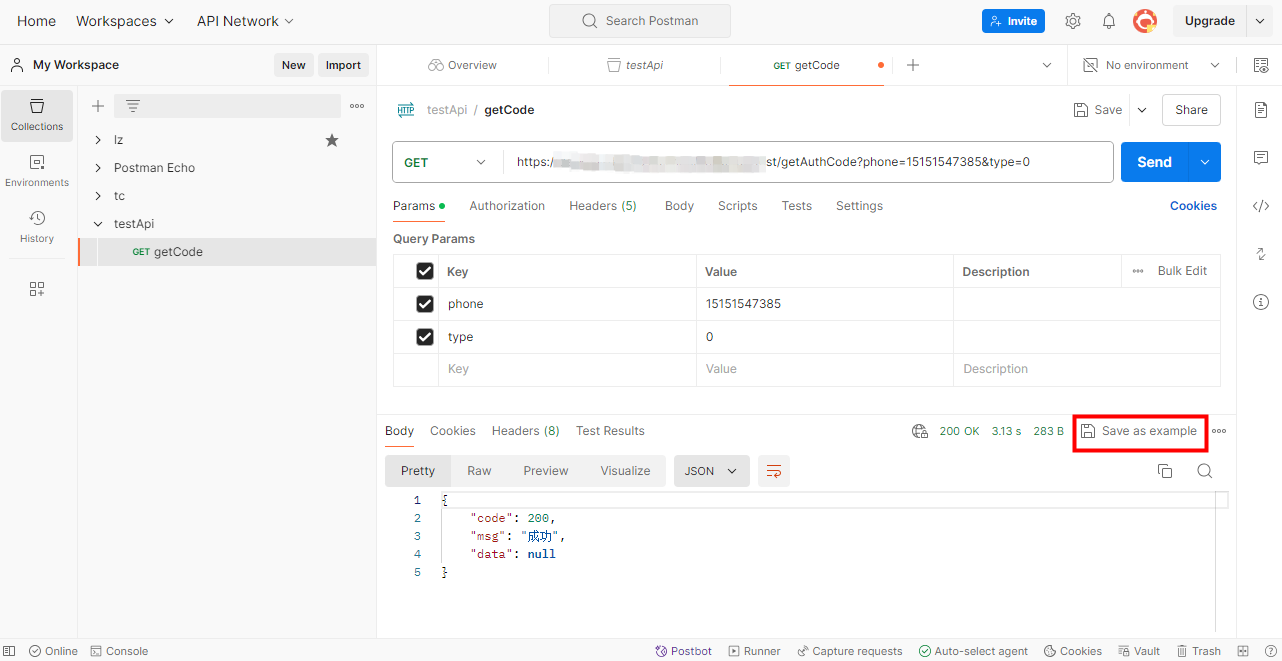Open the Send button dropdown arrow
This screenshot has height=661, width=1282.
[1204, 162]
